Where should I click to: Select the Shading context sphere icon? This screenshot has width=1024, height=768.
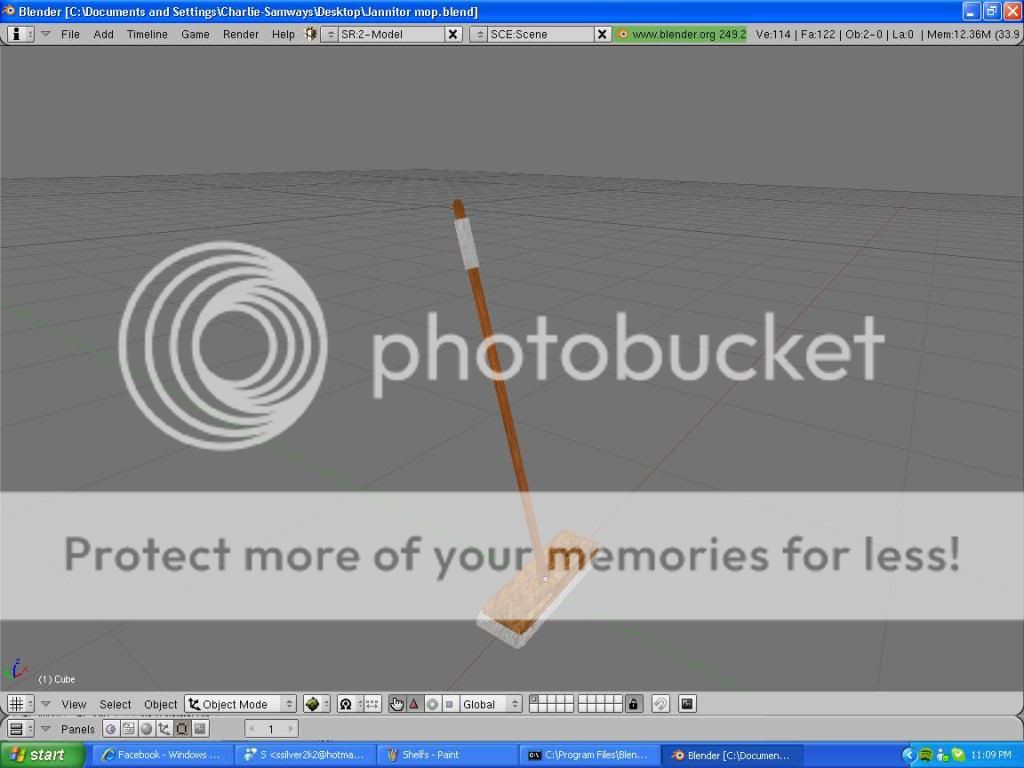coord(146,729)
